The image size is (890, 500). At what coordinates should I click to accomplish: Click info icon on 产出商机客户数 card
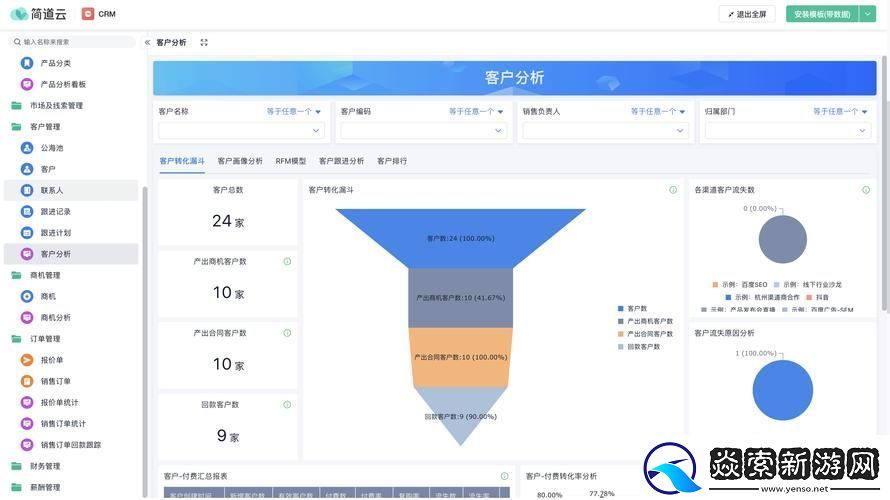point(287,262)
